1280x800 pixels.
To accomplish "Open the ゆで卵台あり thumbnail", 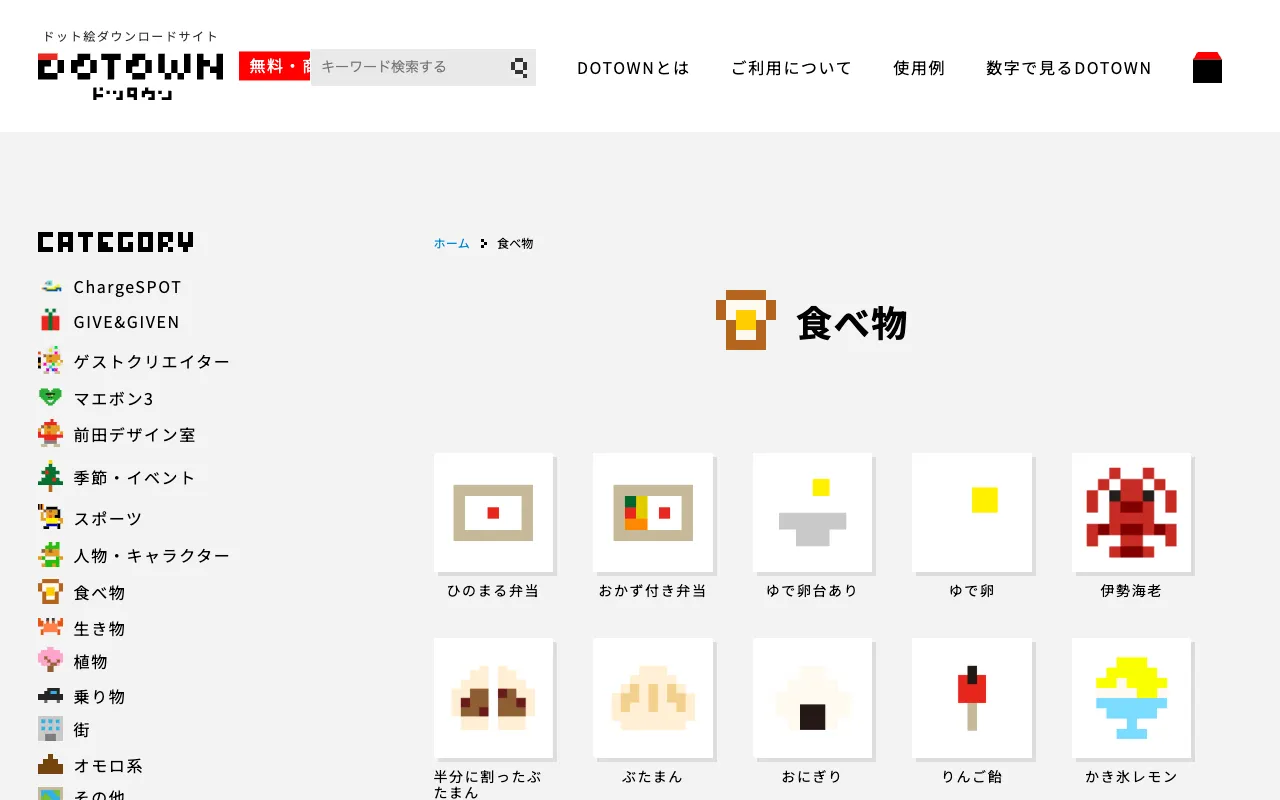I will coord(812,513).
